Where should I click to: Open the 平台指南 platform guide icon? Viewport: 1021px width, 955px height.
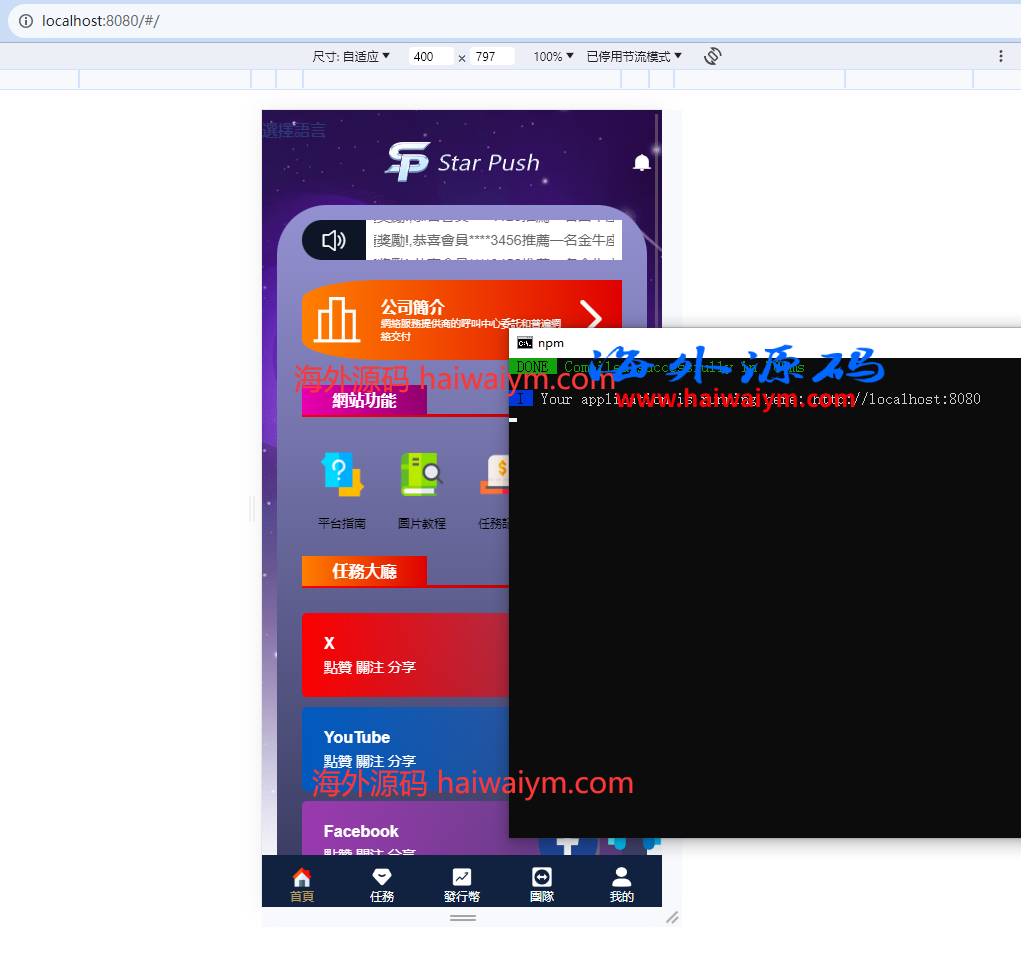[x=342, y=476]
